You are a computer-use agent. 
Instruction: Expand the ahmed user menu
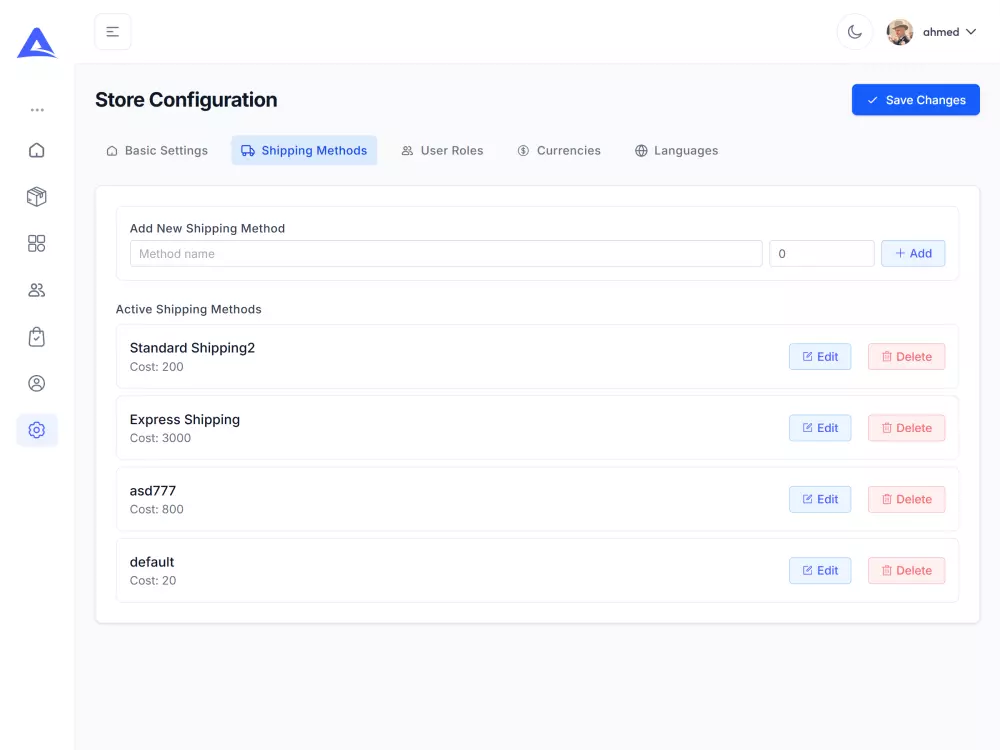pos(948,32)
